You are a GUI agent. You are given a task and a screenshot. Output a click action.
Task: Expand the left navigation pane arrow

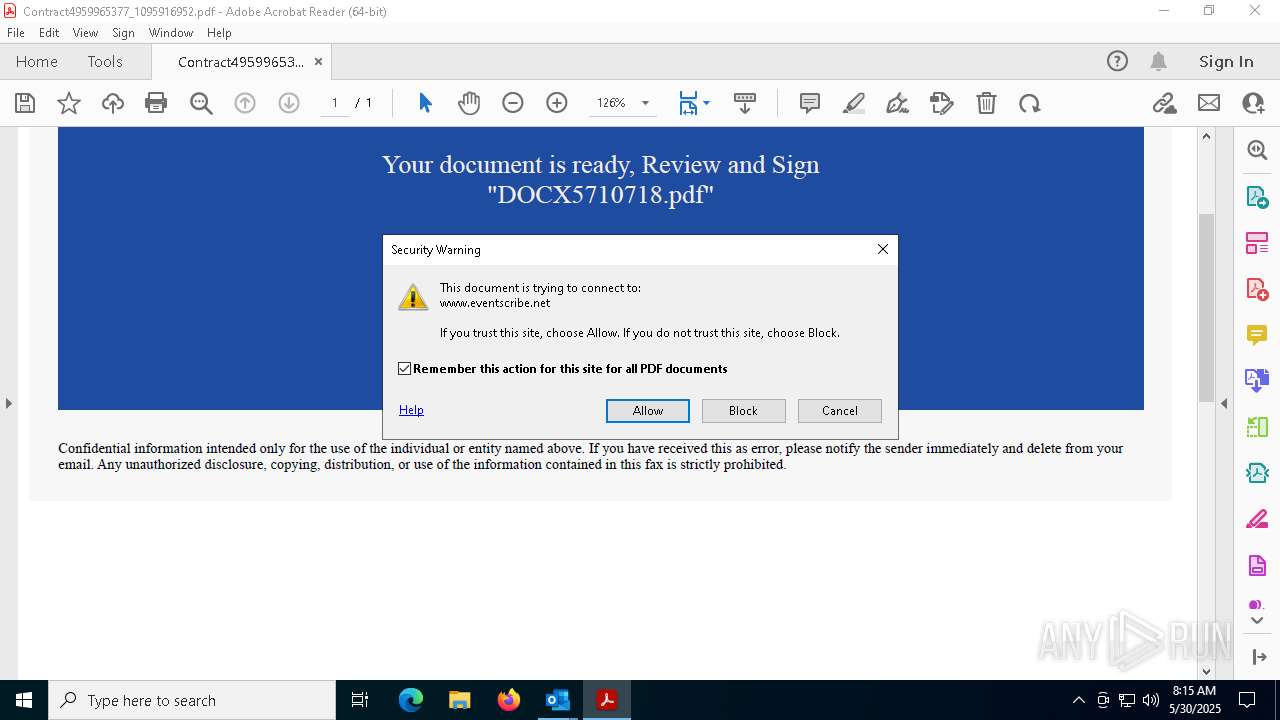pyautogui.click(x=9, y=403)
